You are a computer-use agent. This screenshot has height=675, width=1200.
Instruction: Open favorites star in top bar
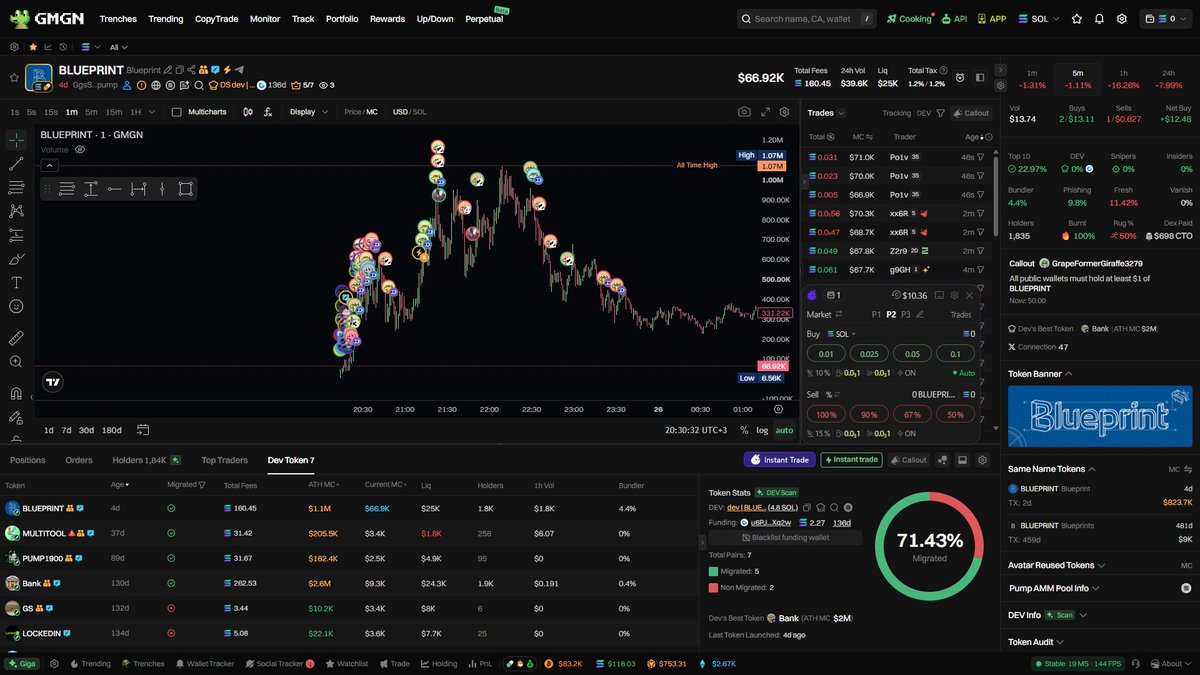(x=1077, y=19)
